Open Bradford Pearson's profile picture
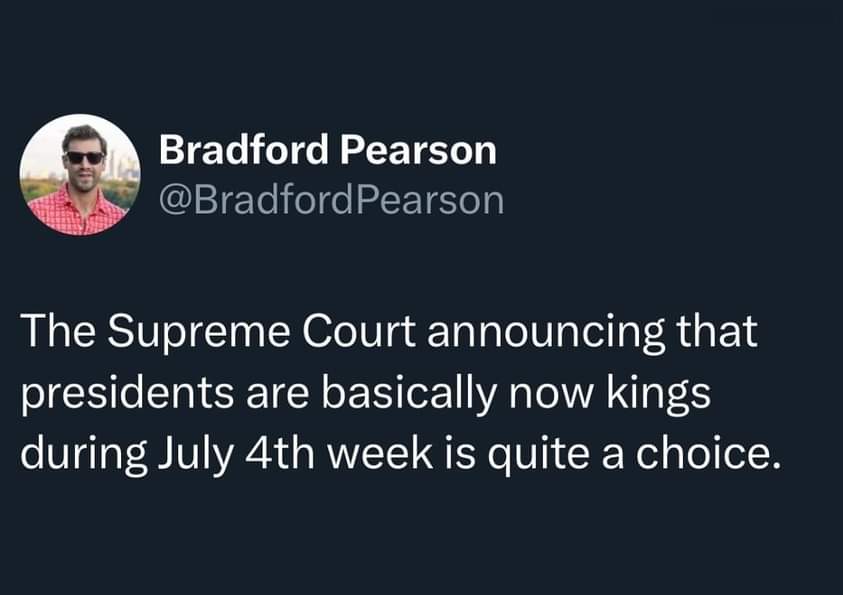This screenshot has width=843, height=595. tap(80, 175)
